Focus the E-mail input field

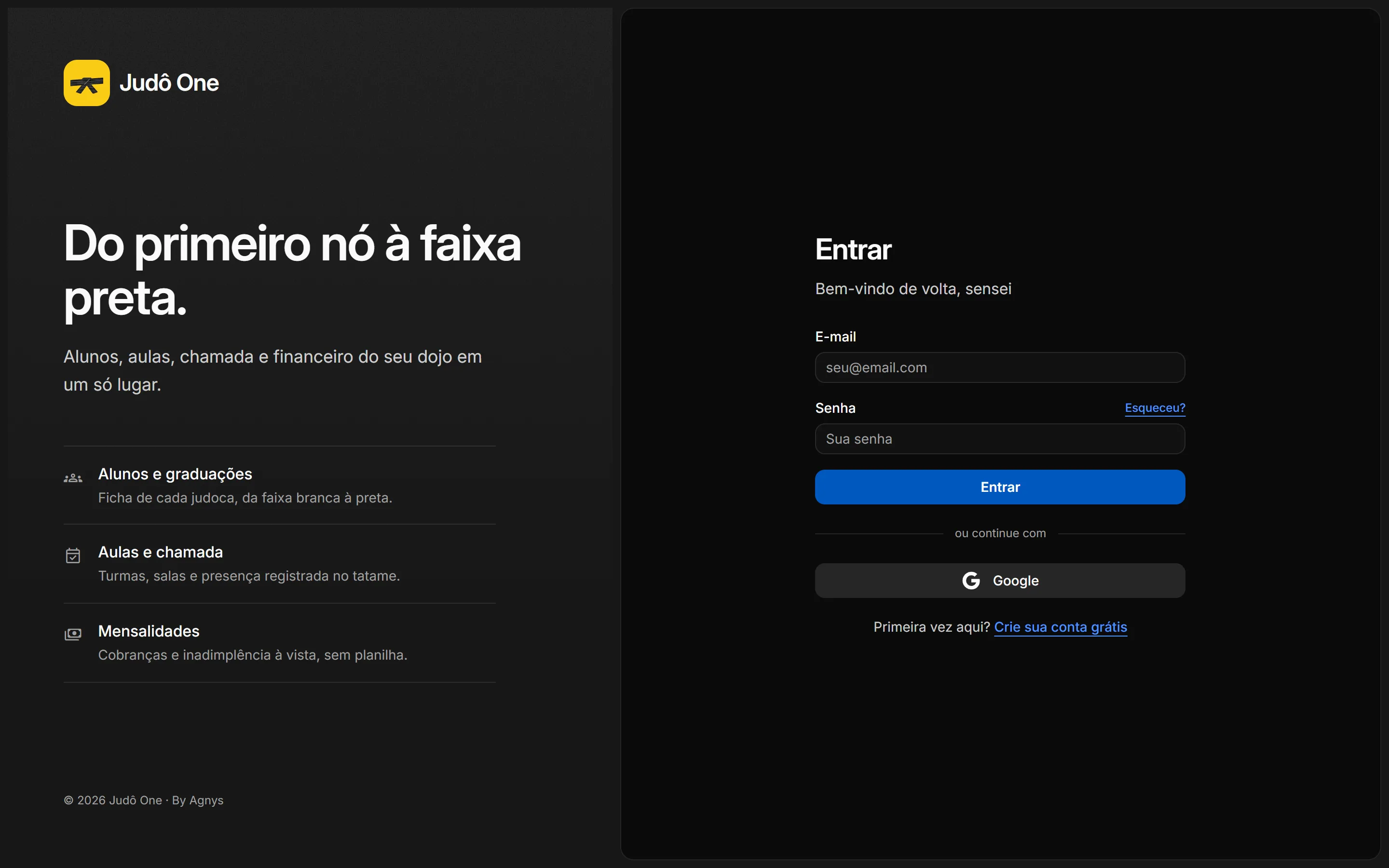click(1000, 367)
